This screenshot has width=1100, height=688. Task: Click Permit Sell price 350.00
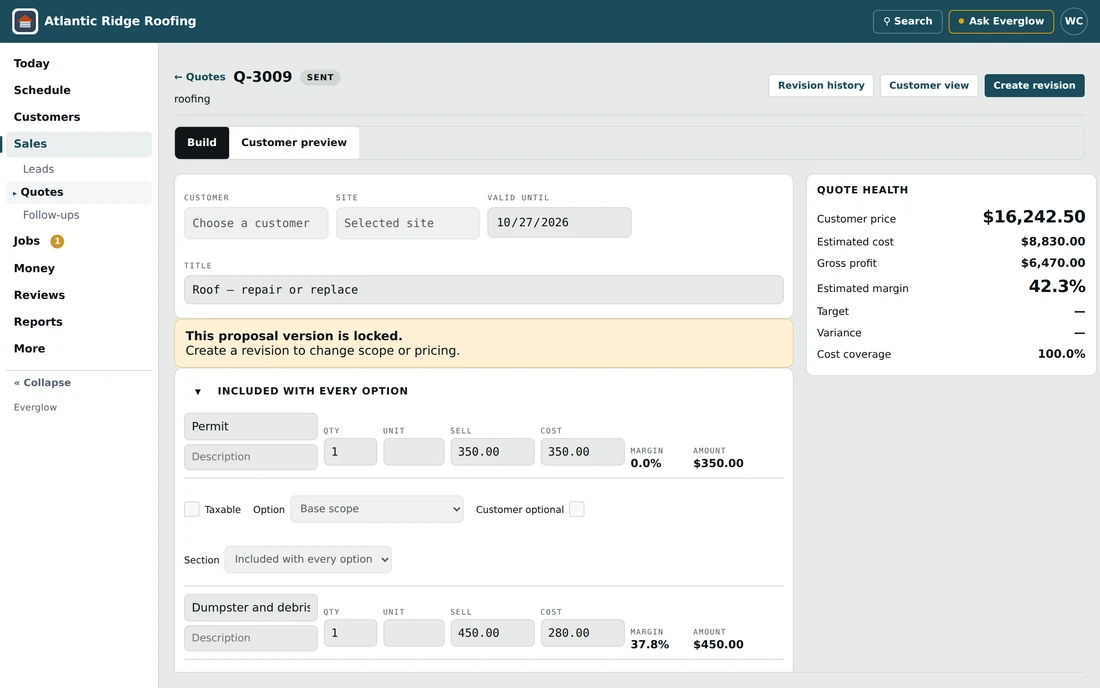(x=492, y=452)
